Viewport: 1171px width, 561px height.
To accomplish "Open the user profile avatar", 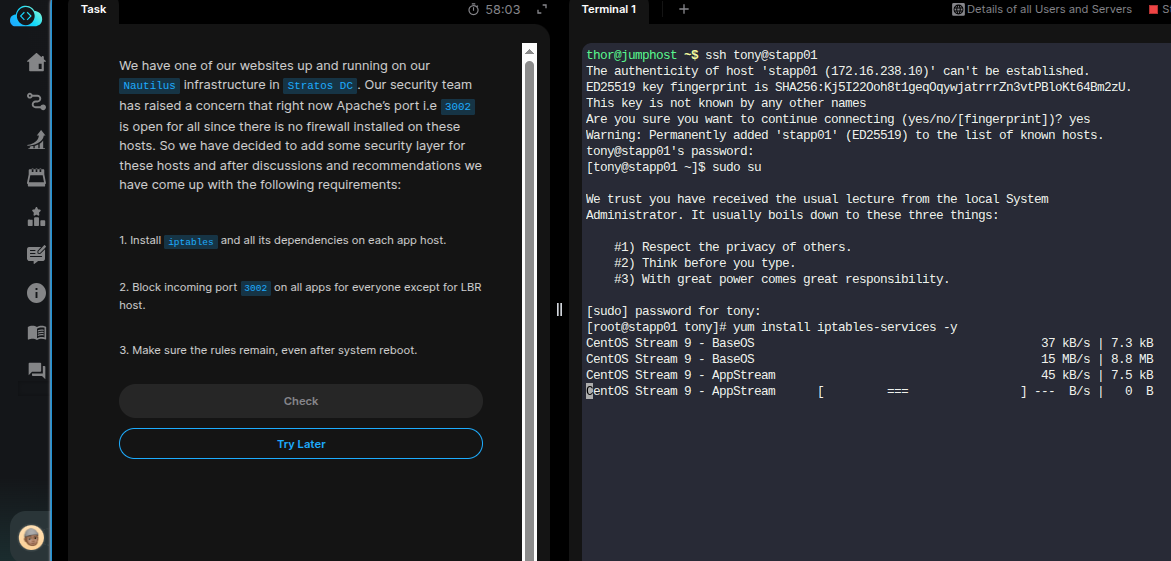I will point(32,536).
